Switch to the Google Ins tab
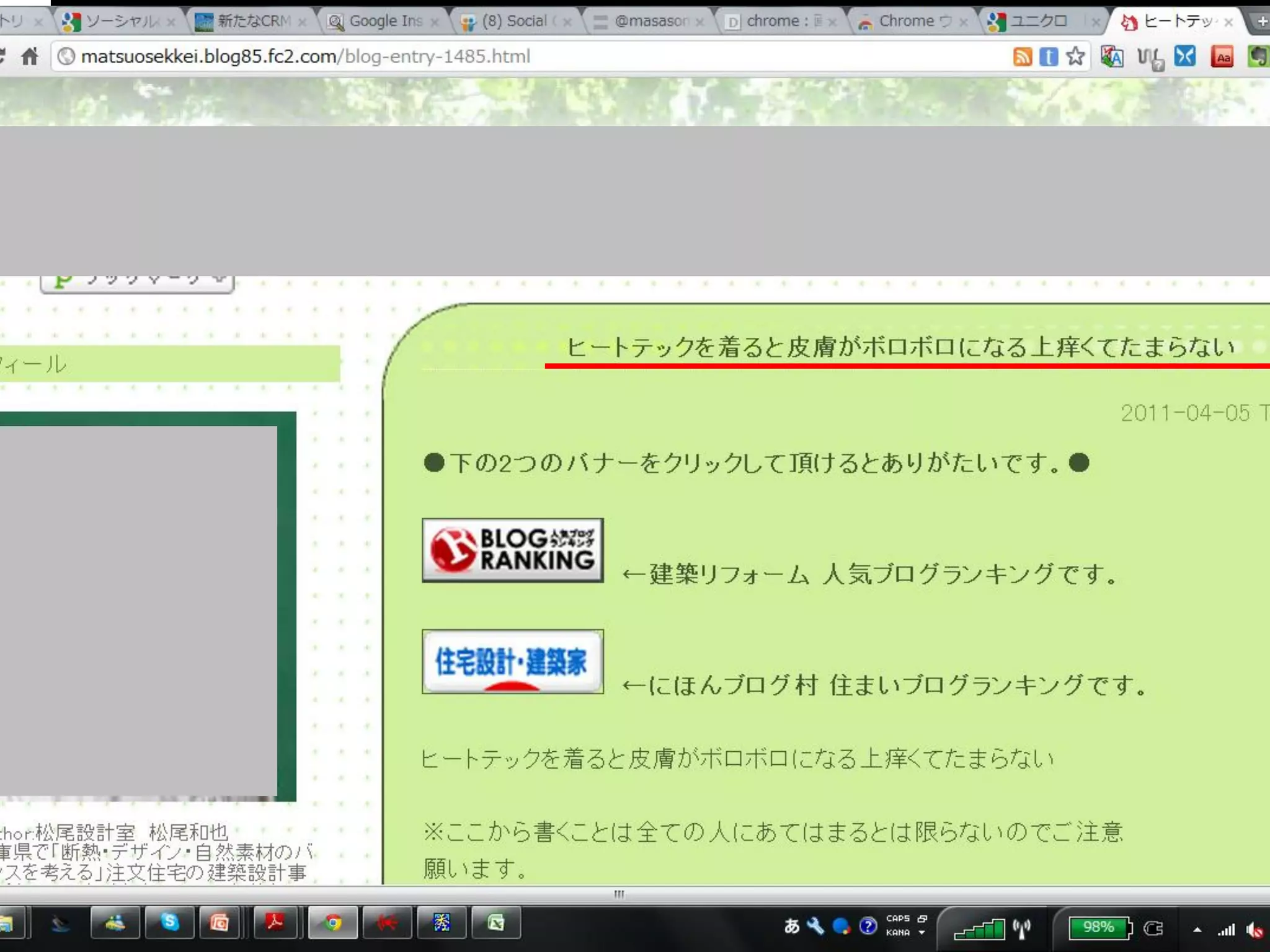 384,22
